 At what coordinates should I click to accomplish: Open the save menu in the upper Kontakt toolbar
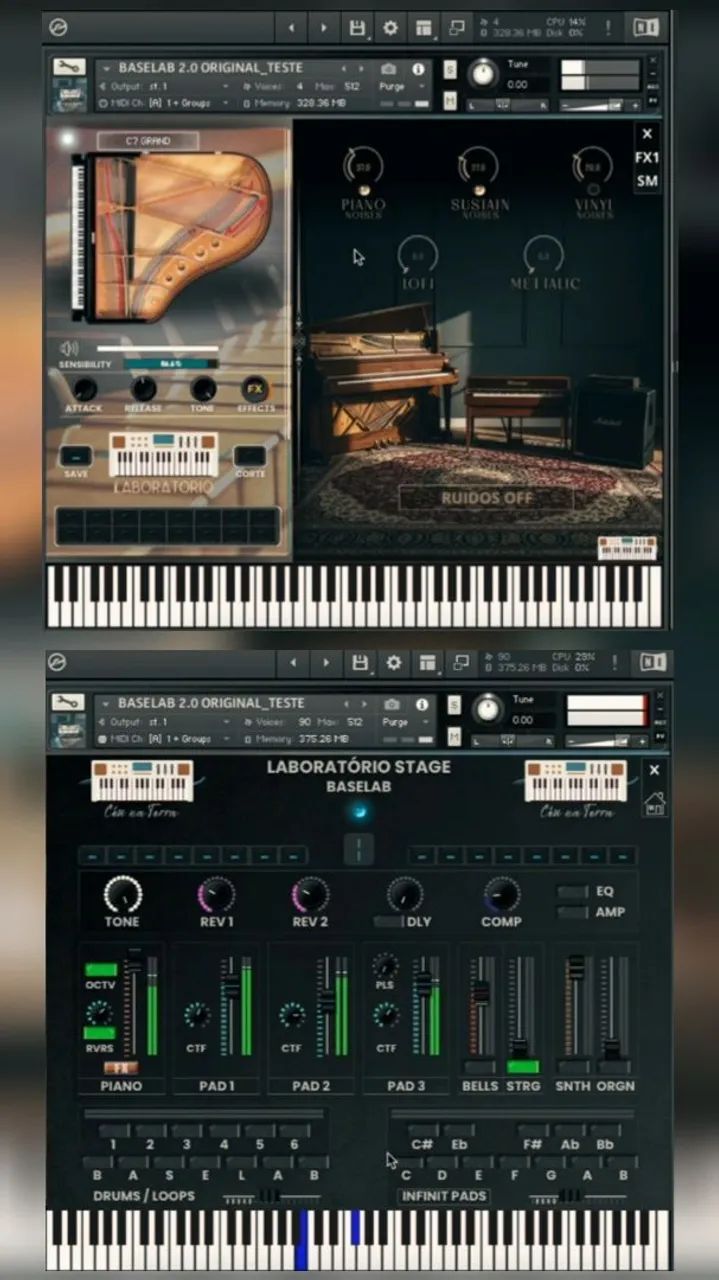point(357,28)
